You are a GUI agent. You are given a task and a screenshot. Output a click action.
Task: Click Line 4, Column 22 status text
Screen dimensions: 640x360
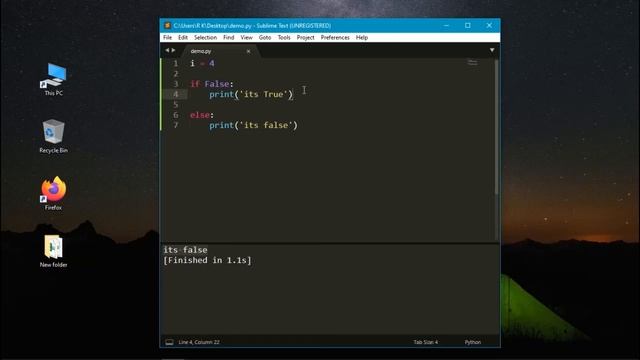coord(199,342)
